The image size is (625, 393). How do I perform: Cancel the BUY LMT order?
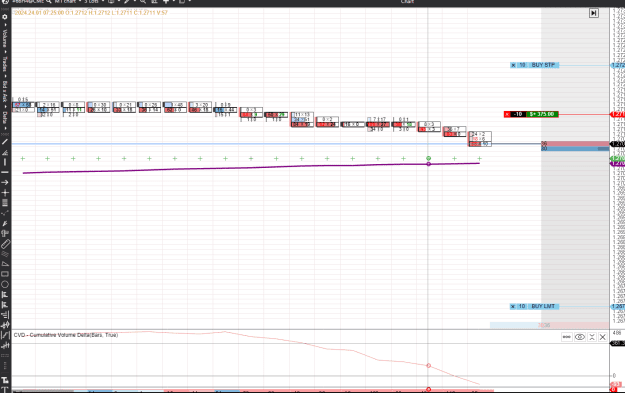pos(513,307)
